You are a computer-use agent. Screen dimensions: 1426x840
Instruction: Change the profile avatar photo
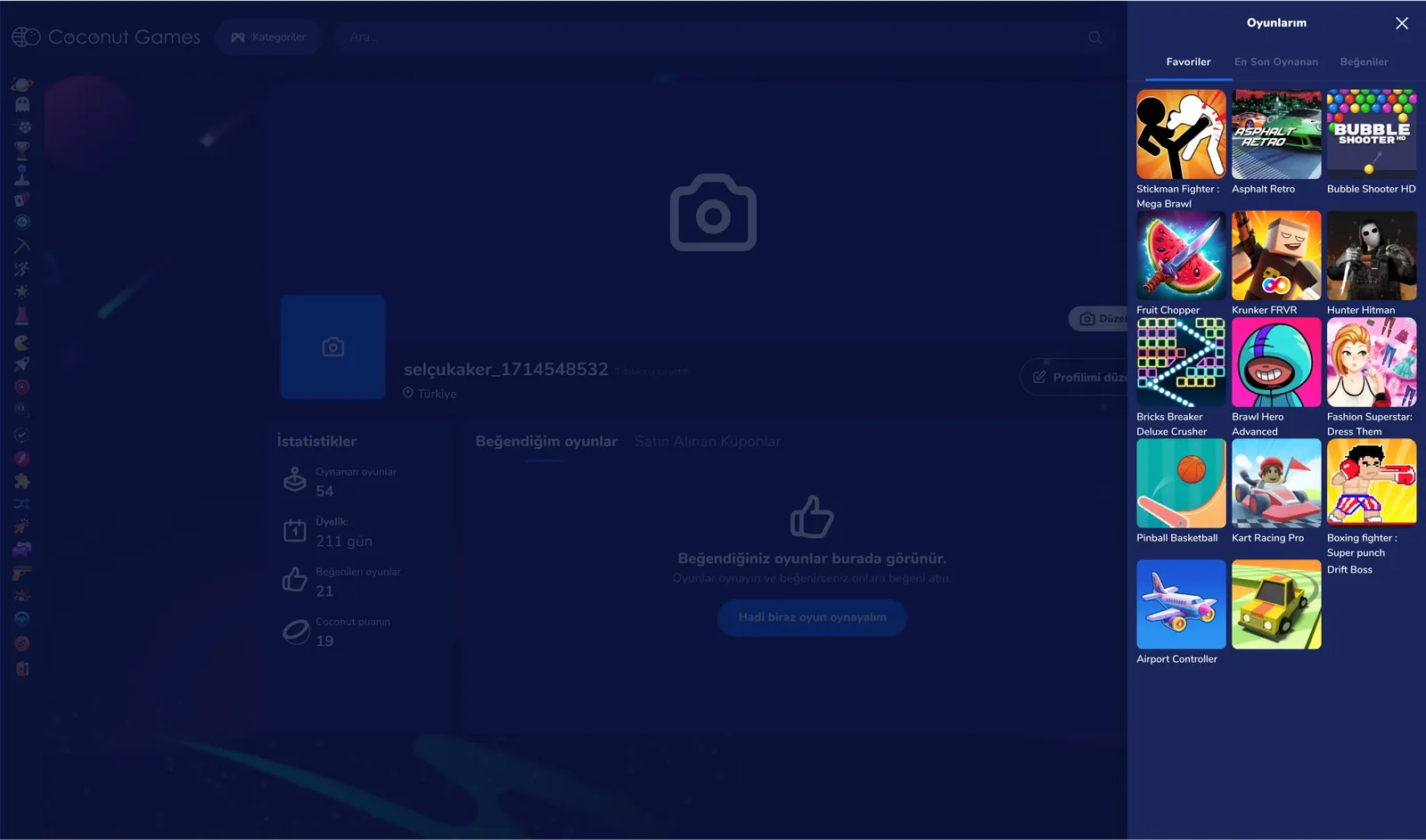(x=333, y=347)
